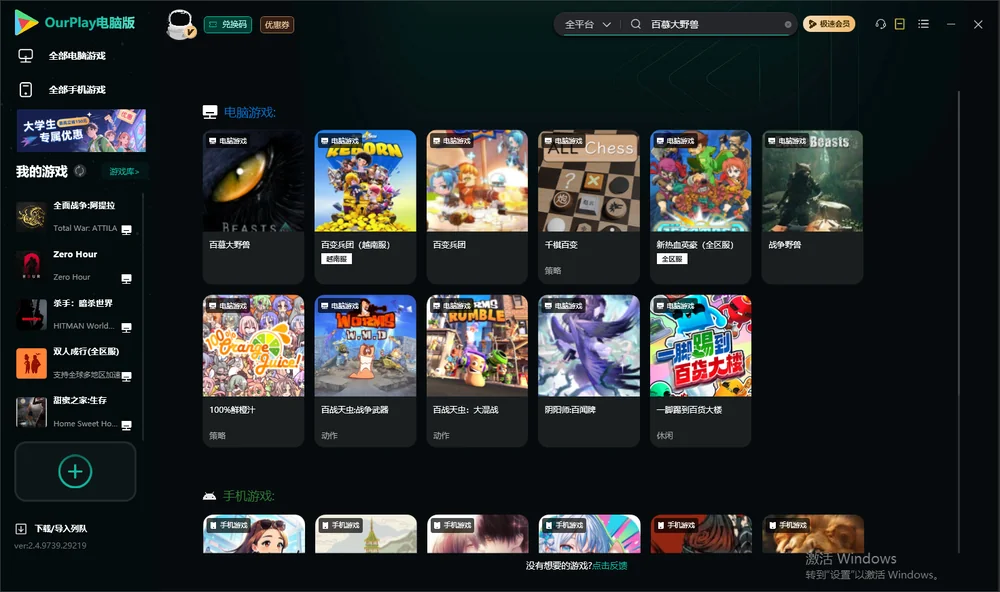Viewport: 1000px width, 592px height.
Task: Click the user avatar icon
Action: 180,24
